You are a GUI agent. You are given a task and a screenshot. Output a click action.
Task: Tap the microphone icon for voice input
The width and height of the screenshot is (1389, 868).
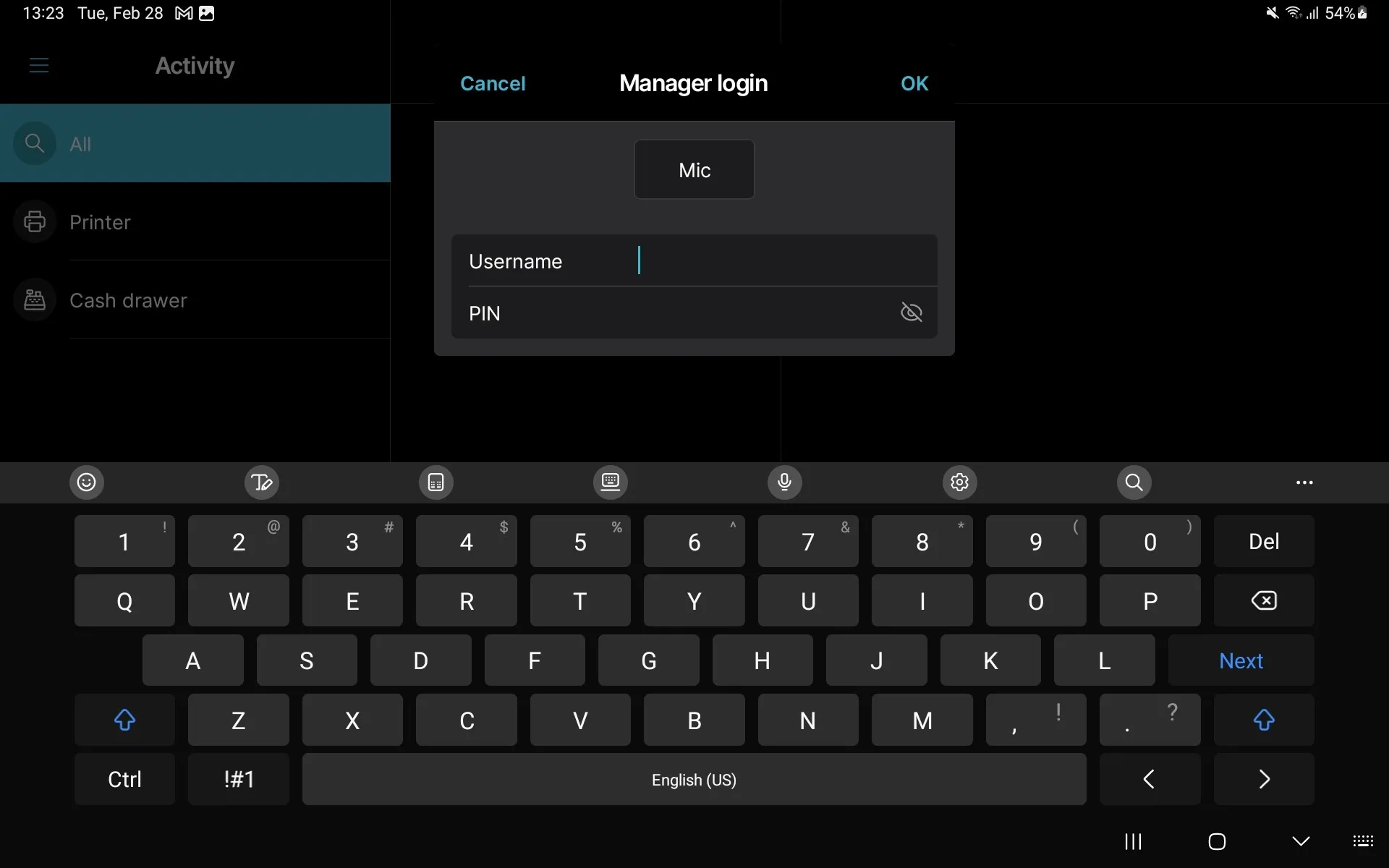pos(785,482)
